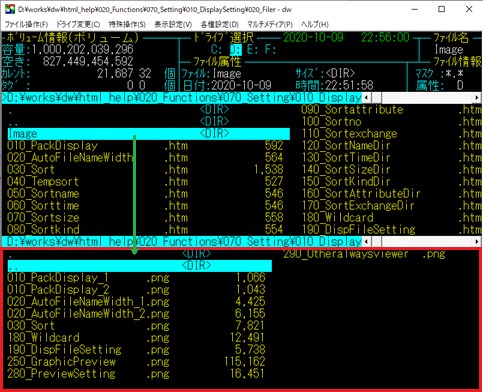Screen dimensions: 483x392
Task: Click the current directory dot entry in upper pane
Action: tap(118, 110)
